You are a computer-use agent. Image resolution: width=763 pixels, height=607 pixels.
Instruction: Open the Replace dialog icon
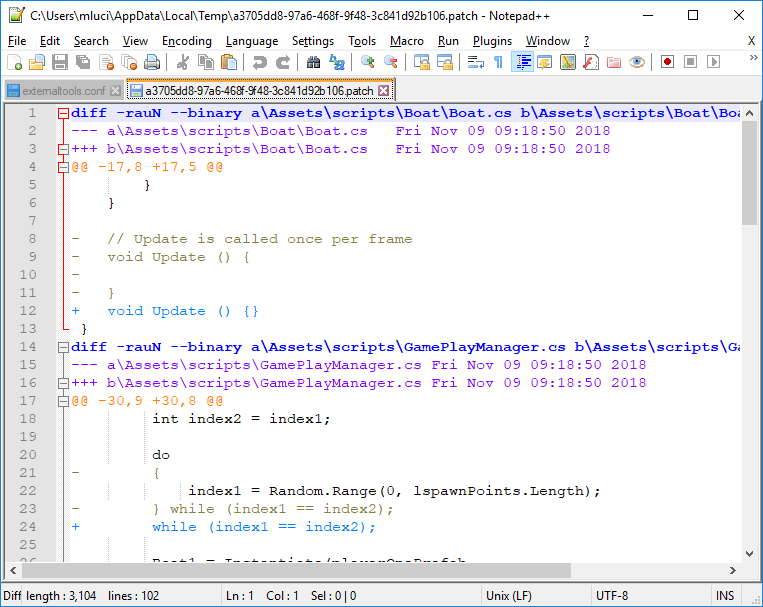(x=336, y=62)
